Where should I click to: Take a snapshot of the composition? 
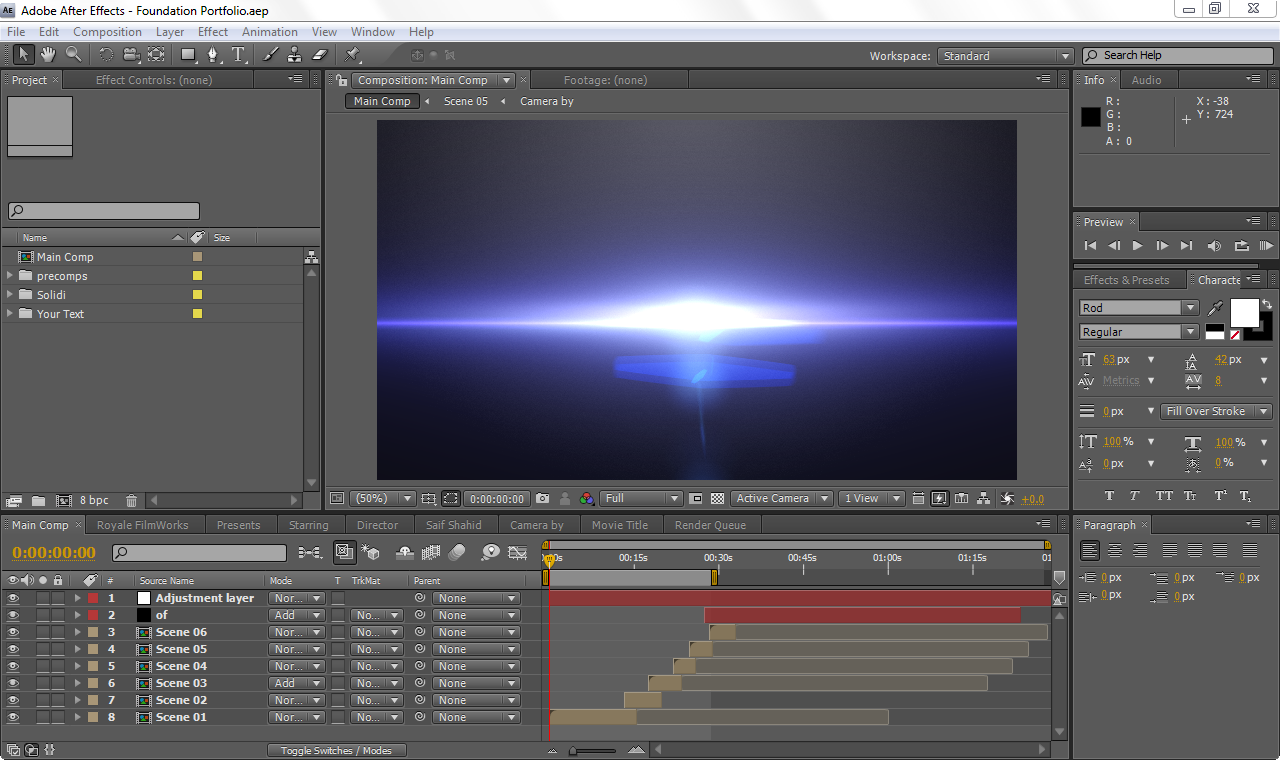tap(542, 497)
